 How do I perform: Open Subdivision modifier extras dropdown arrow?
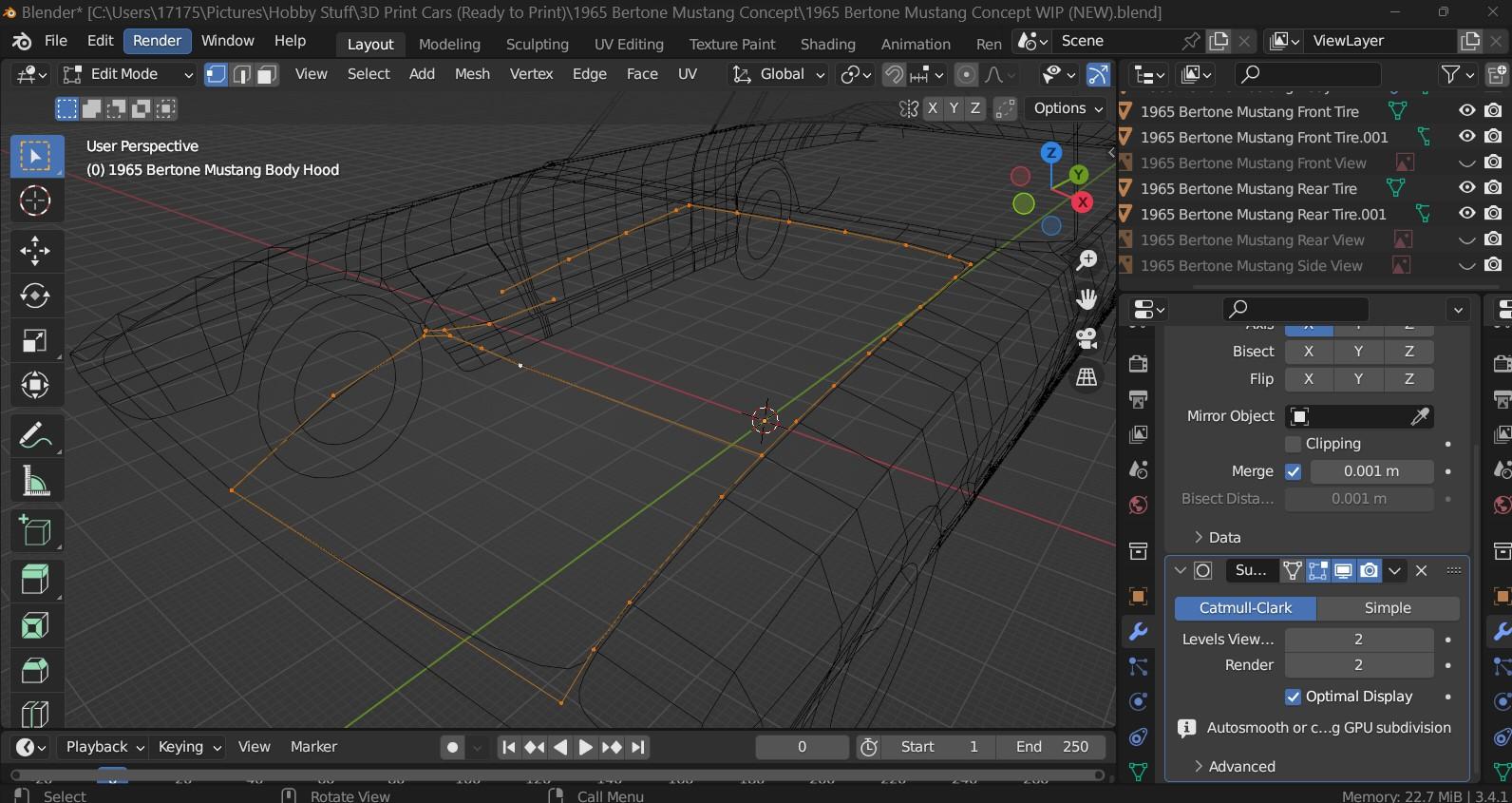pyautogui.click(x=1394, y=571)
